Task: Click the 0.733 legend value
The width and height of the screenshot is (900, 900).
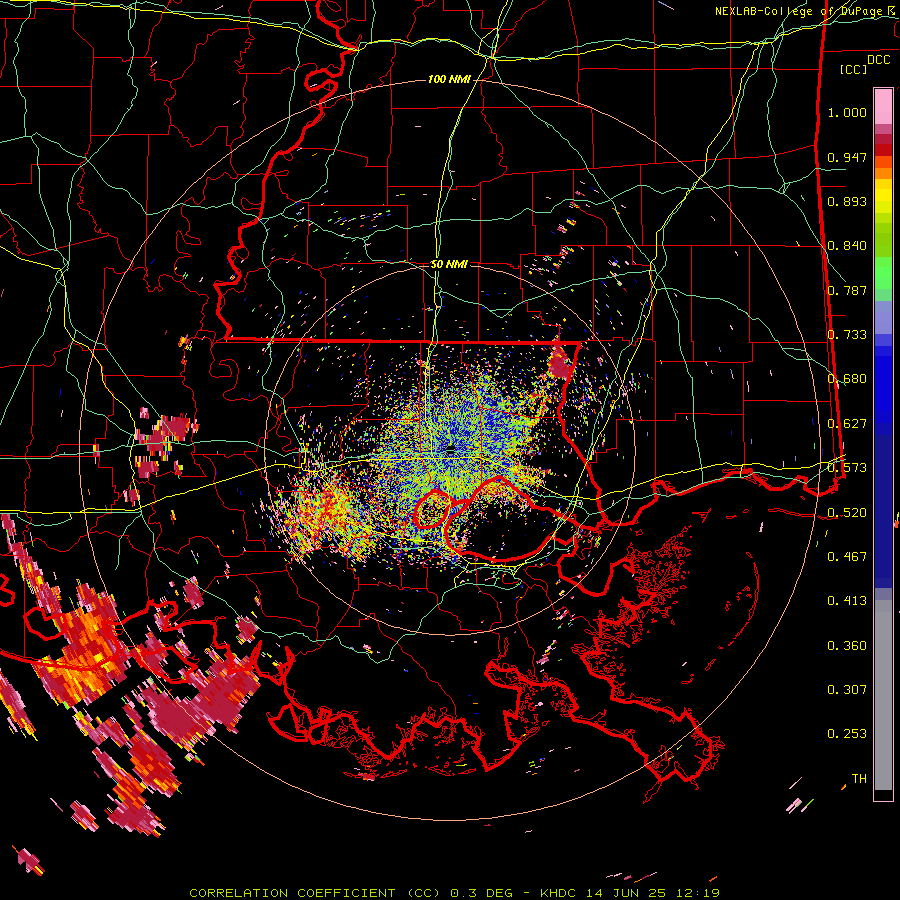Action: click(847, 335)
